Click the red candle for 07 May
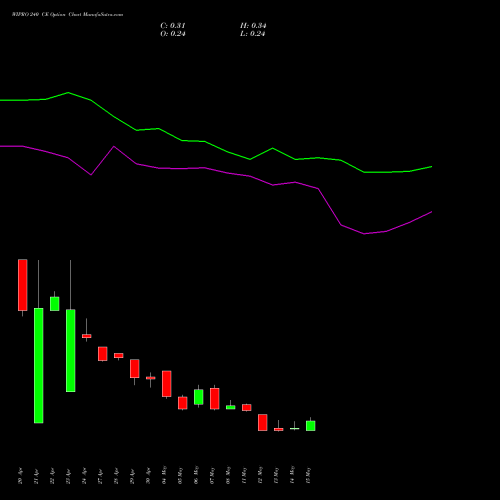The height and width of the screenshot is (500, 500). (215, 399)
